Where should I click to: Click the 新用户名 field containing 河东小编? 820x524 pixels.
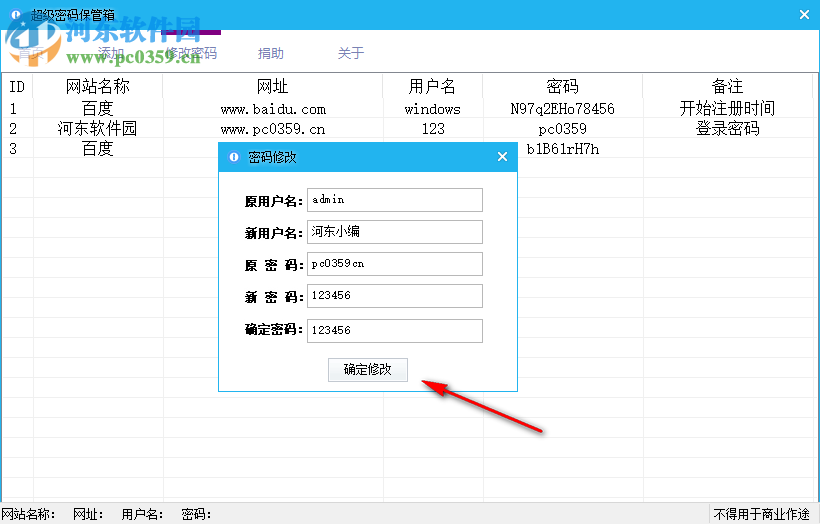(x=395, y=232)
